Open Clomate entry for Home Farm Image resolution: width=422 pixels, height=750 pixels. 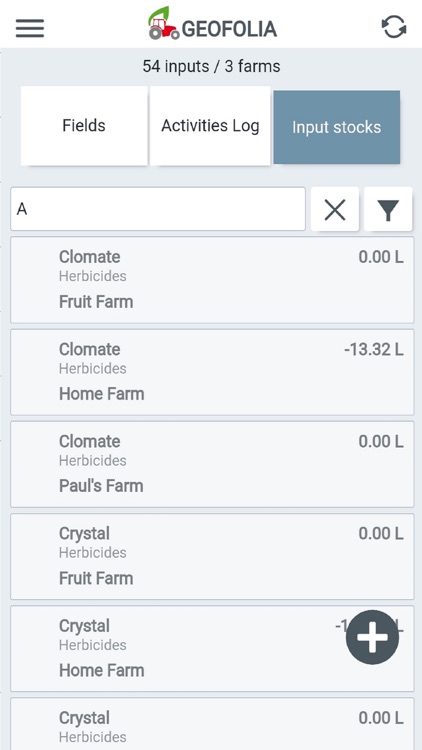(212, 372)
